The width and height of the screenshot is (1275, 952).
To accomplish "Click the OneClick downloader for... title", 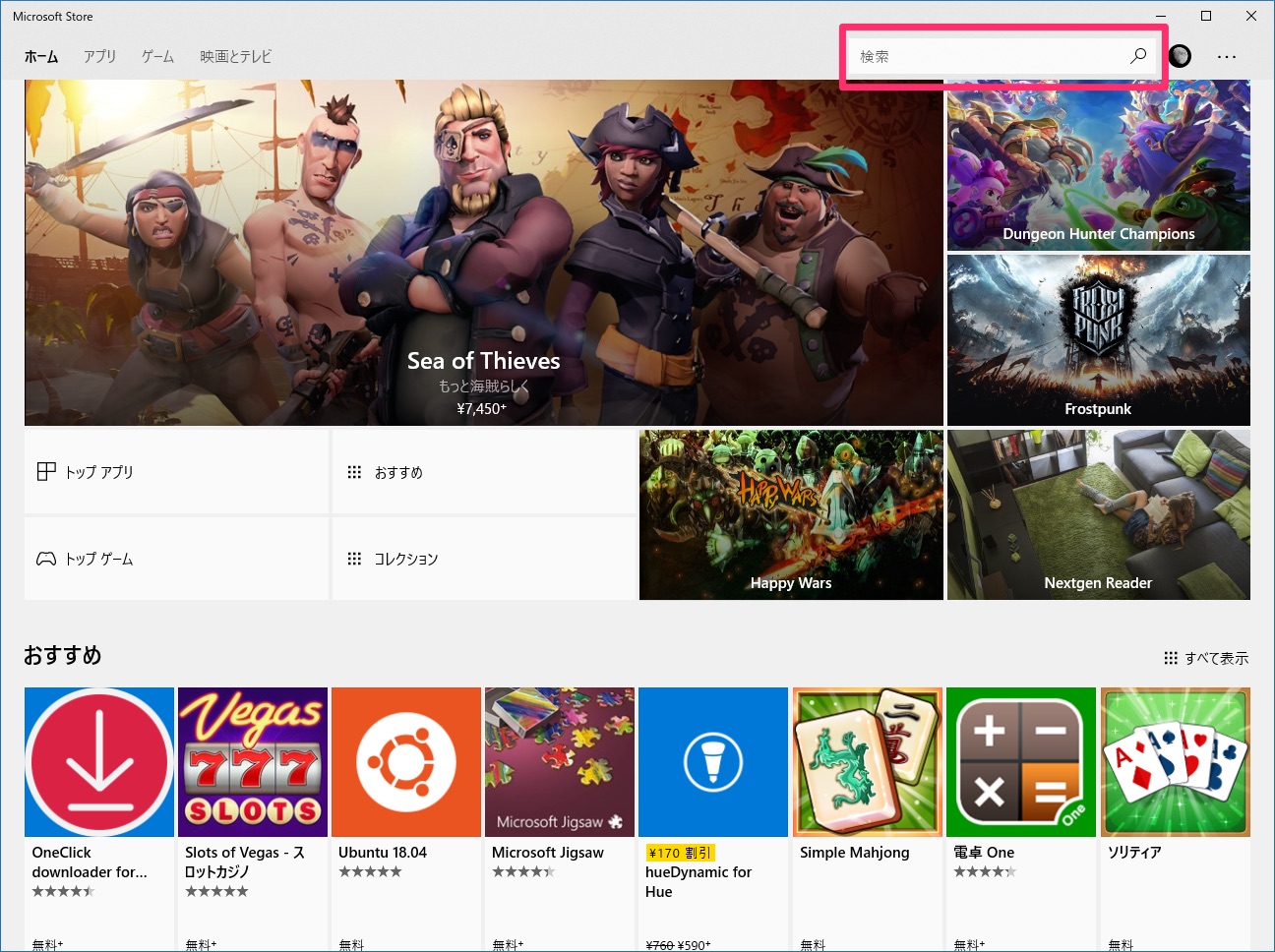I will [90, 863].
